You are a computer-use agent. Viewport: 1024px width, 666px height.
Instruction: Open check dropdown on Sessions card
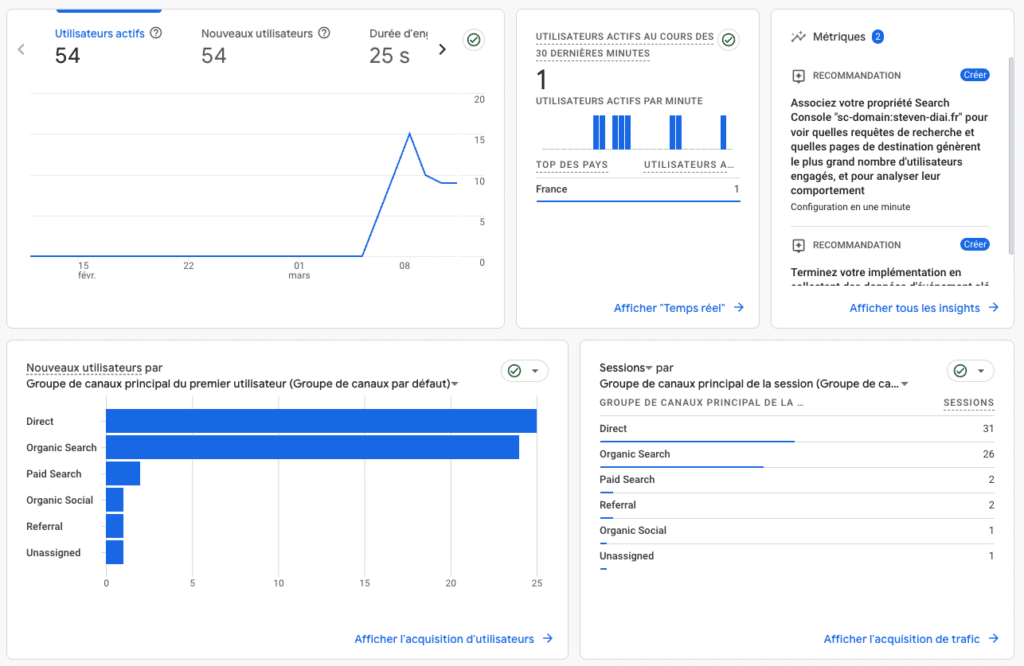[970, 371]
